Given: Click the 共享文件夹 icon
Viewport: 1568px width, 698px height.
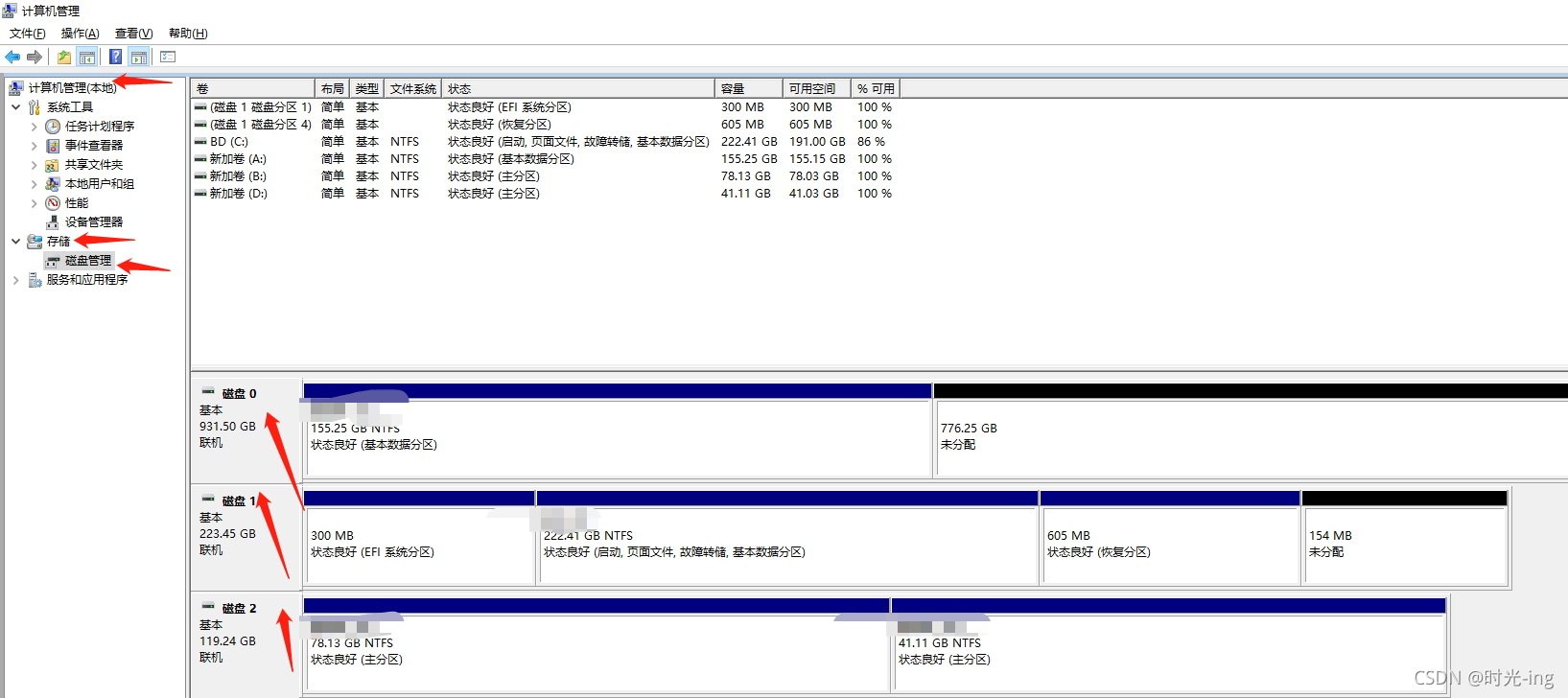Looking at the screenshot, I should coord(53,165).
